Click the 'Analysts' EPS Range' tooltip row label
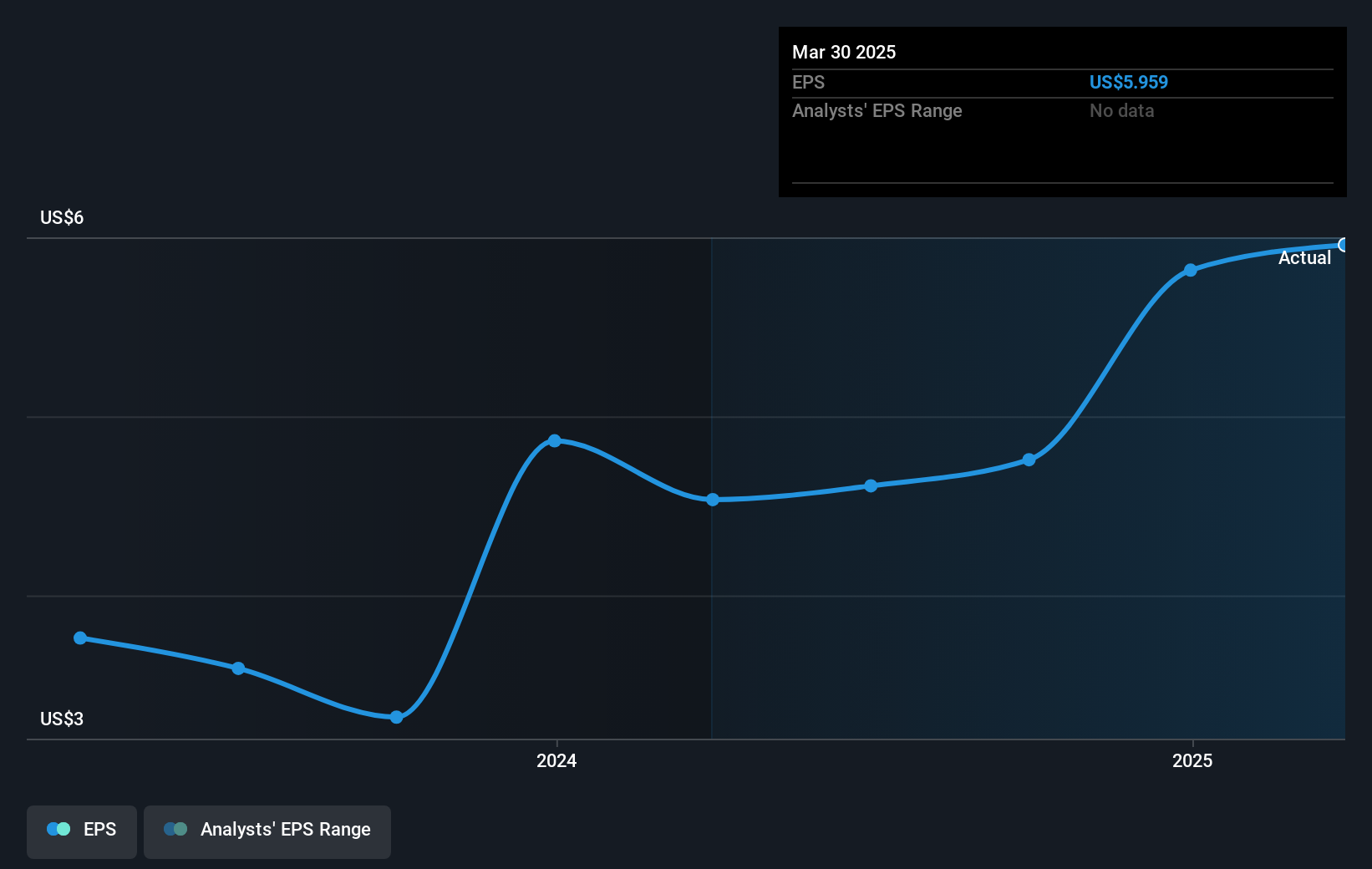The image size is (1372, 869). pyautogui.click(x=877, y=110)
